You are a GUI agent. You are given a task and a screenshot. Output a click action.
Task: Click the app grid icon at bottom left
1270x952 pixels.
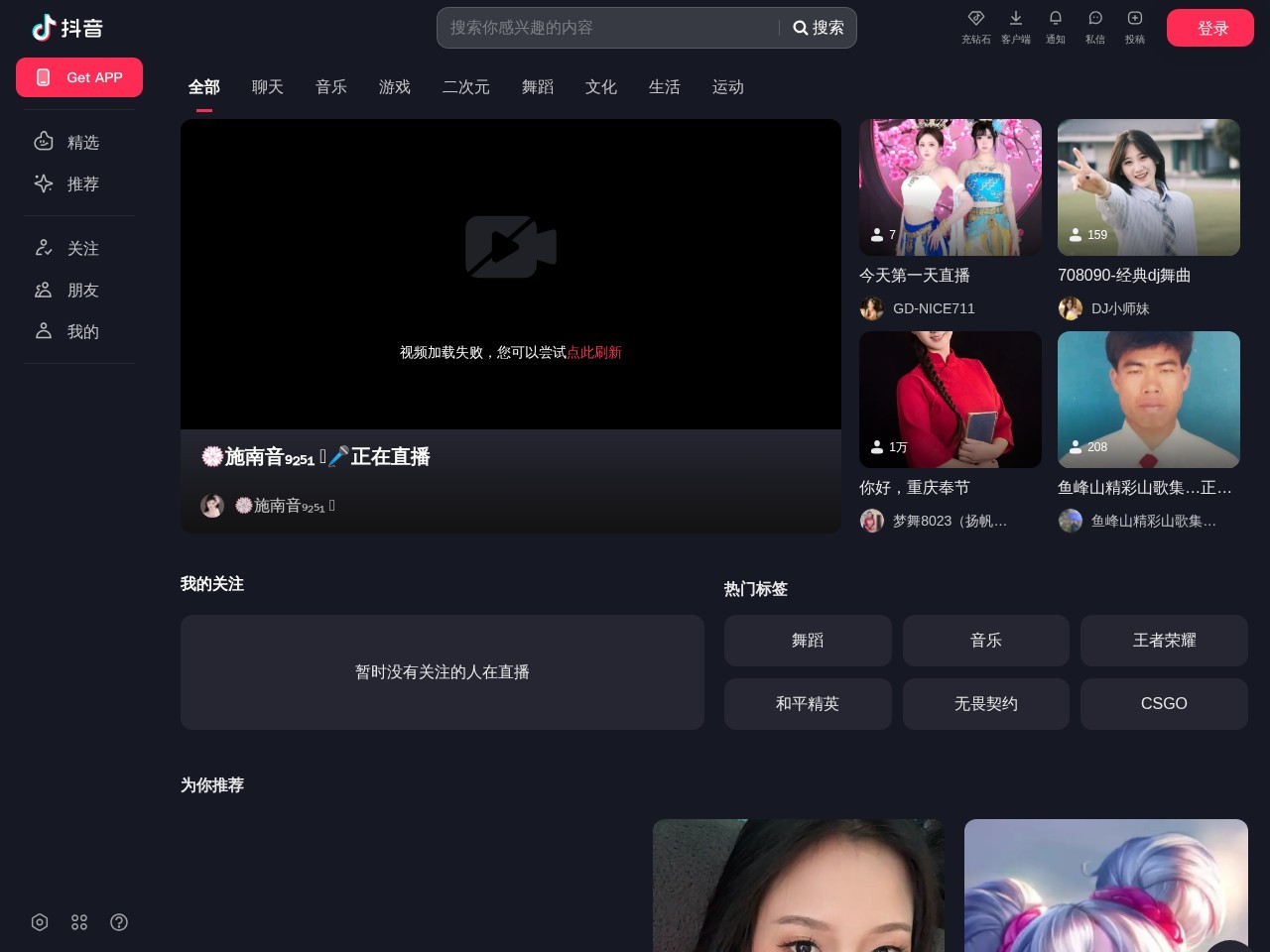click(79, 922)
